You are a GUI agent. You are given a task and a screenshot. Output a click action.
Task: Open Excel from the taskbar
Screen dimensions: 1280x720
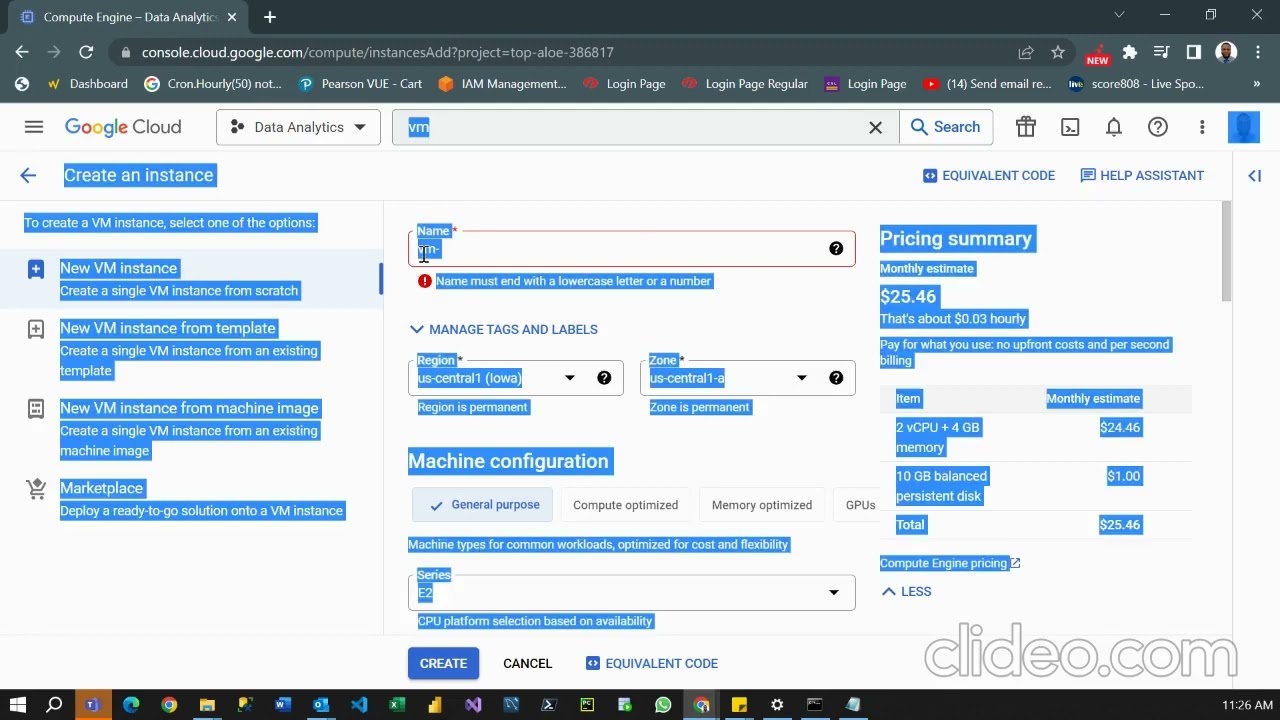[x=397, y=705]
